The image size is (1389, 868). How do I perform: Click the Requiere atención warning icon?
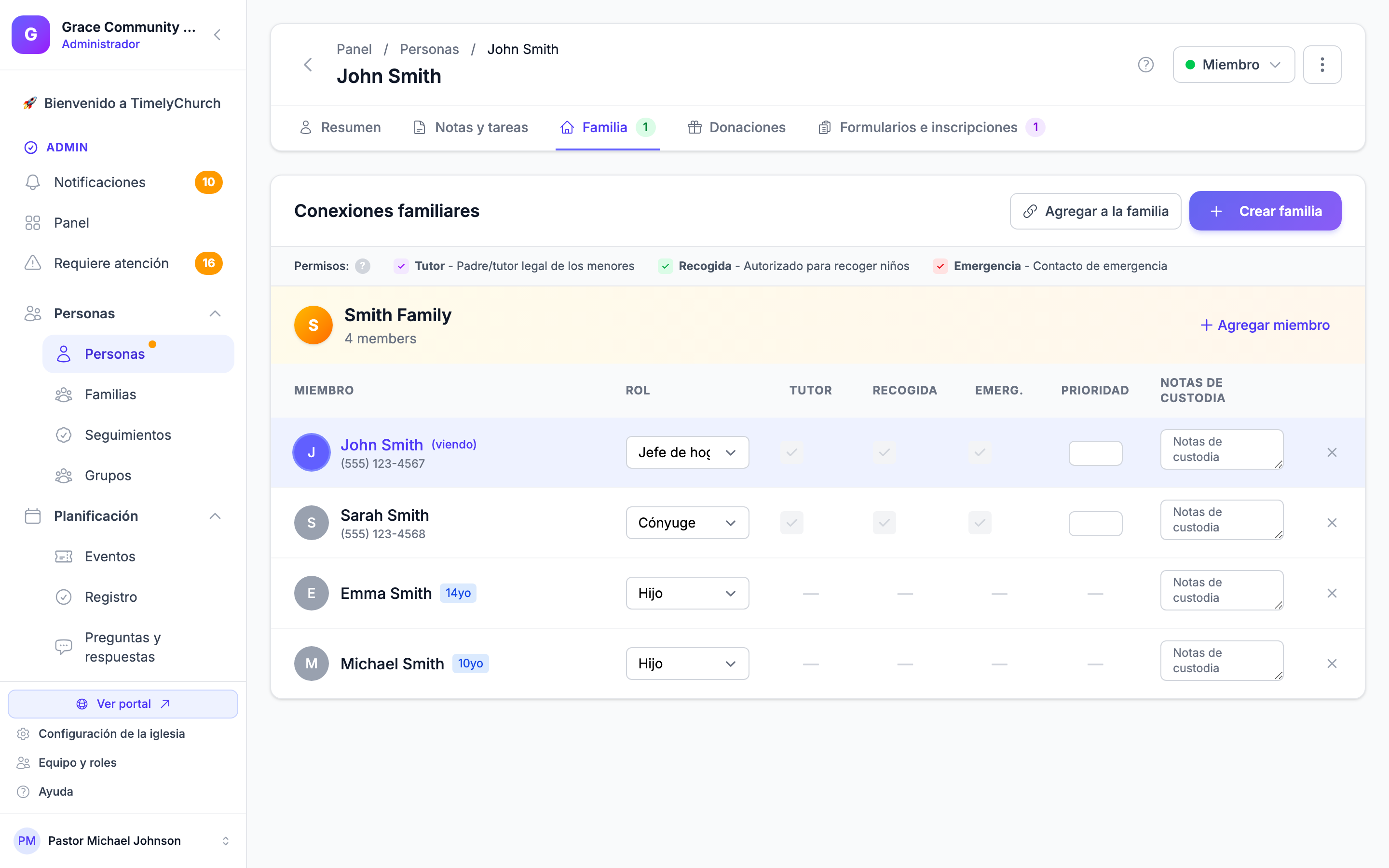33,263
